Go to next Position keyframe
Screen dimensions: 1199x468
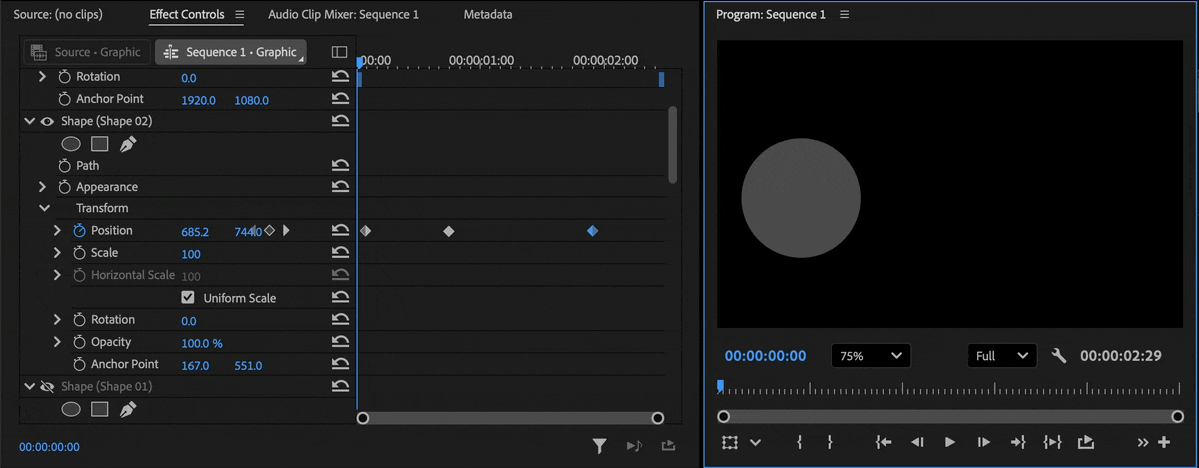287,230
